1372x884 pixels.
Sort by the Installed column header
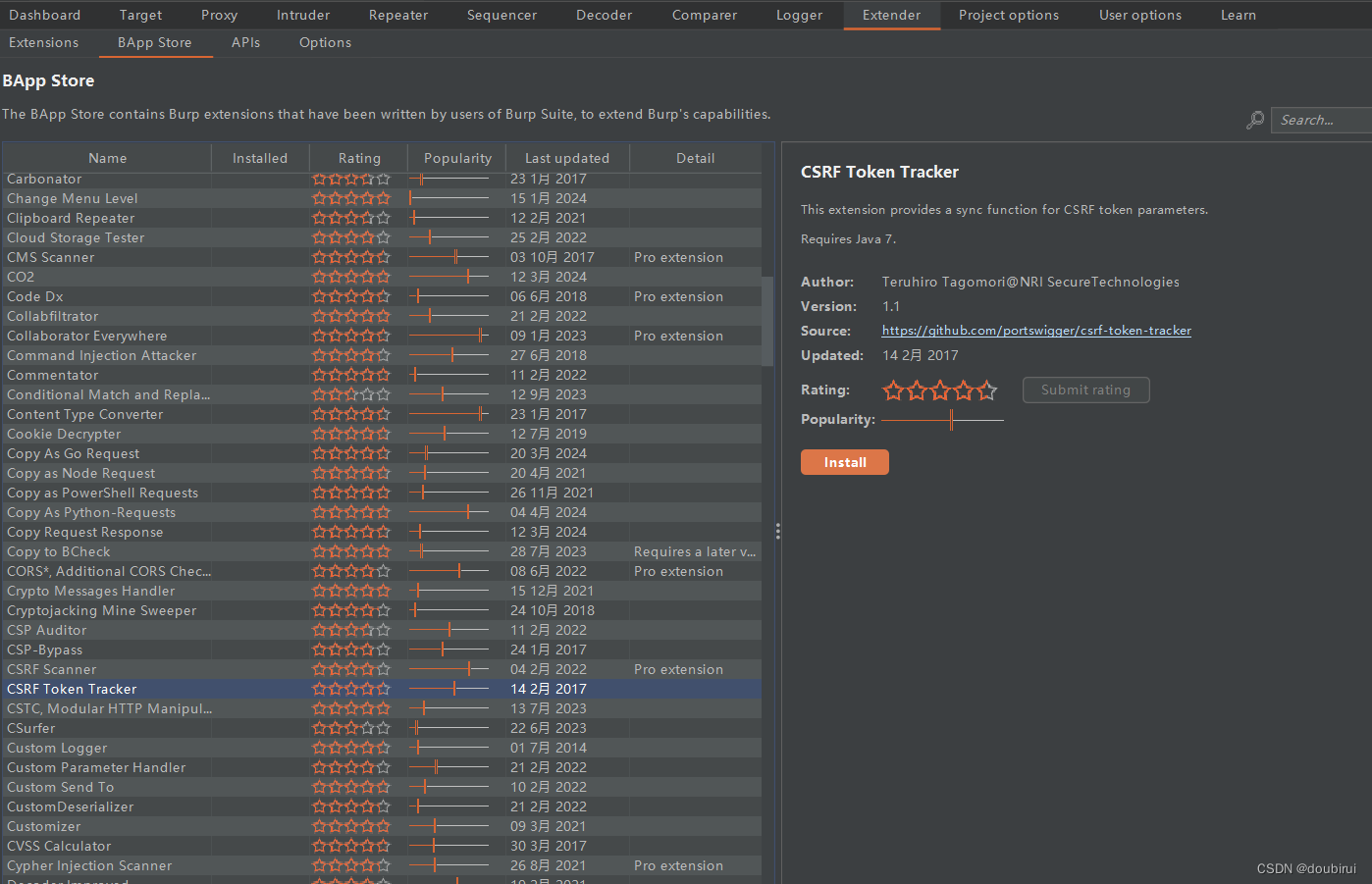click(260, 158)
